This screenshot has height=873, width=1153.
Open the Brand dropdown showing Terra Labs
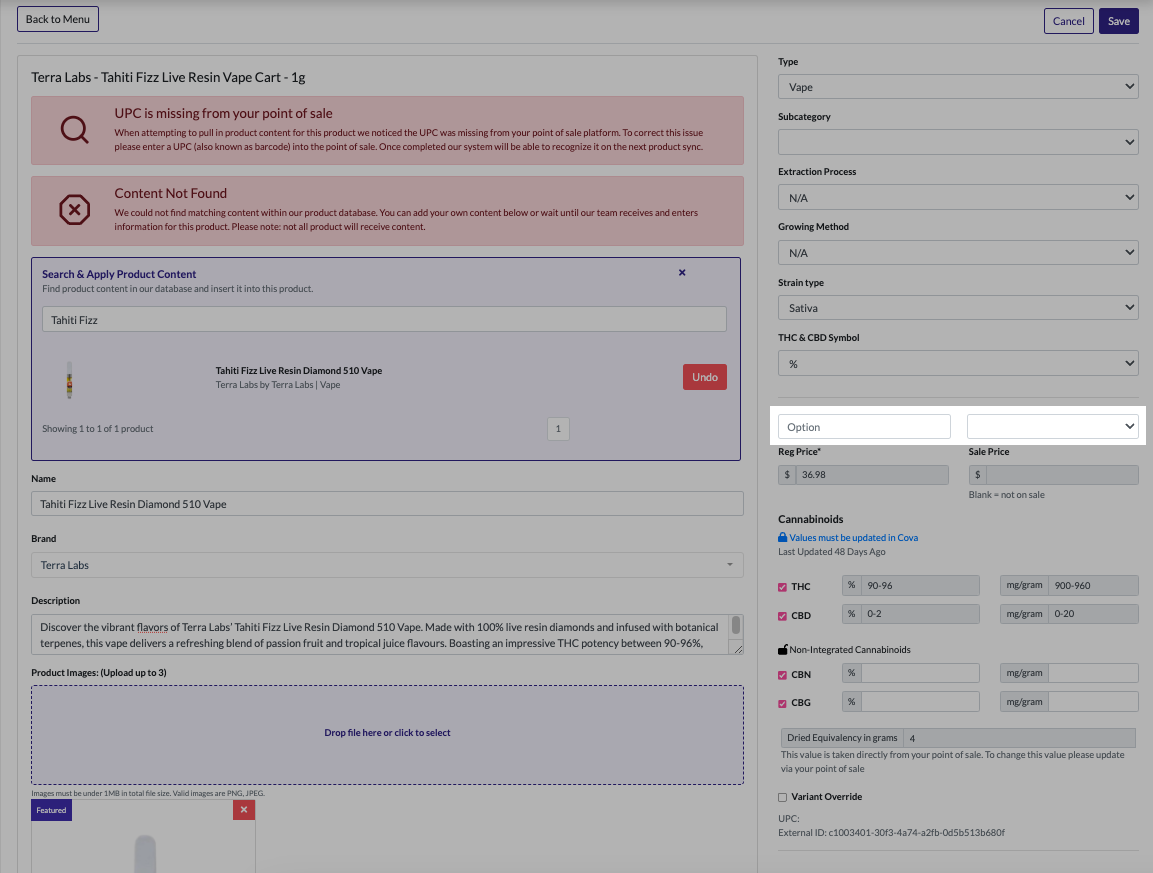(x=387, y=565)
